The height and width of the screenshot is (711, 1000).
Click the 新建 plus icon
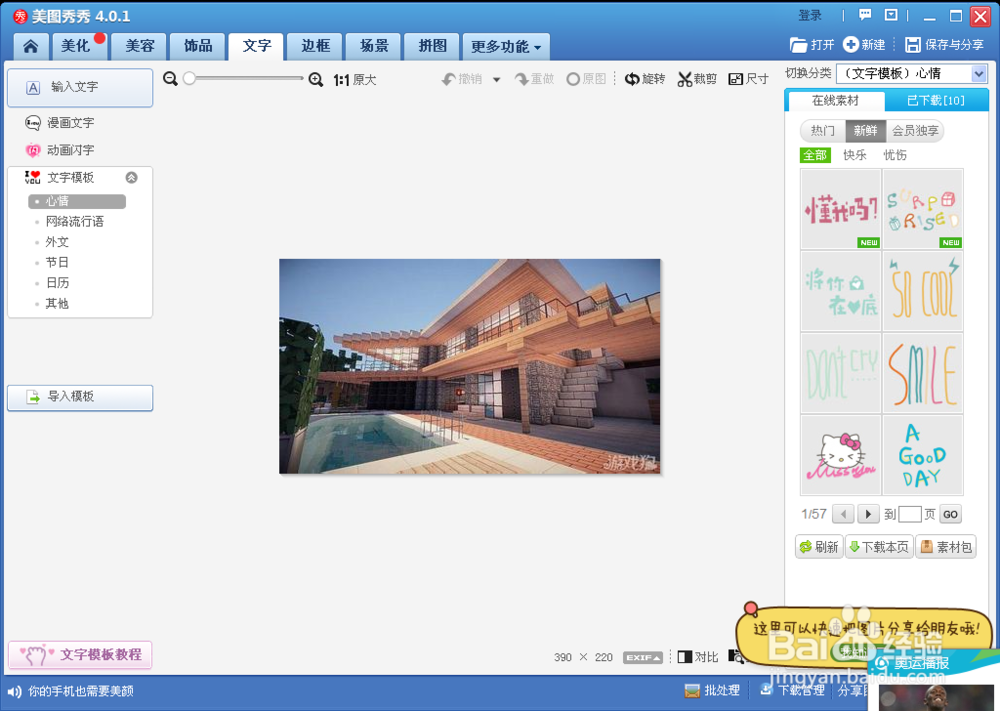click(x=851, y=44)
